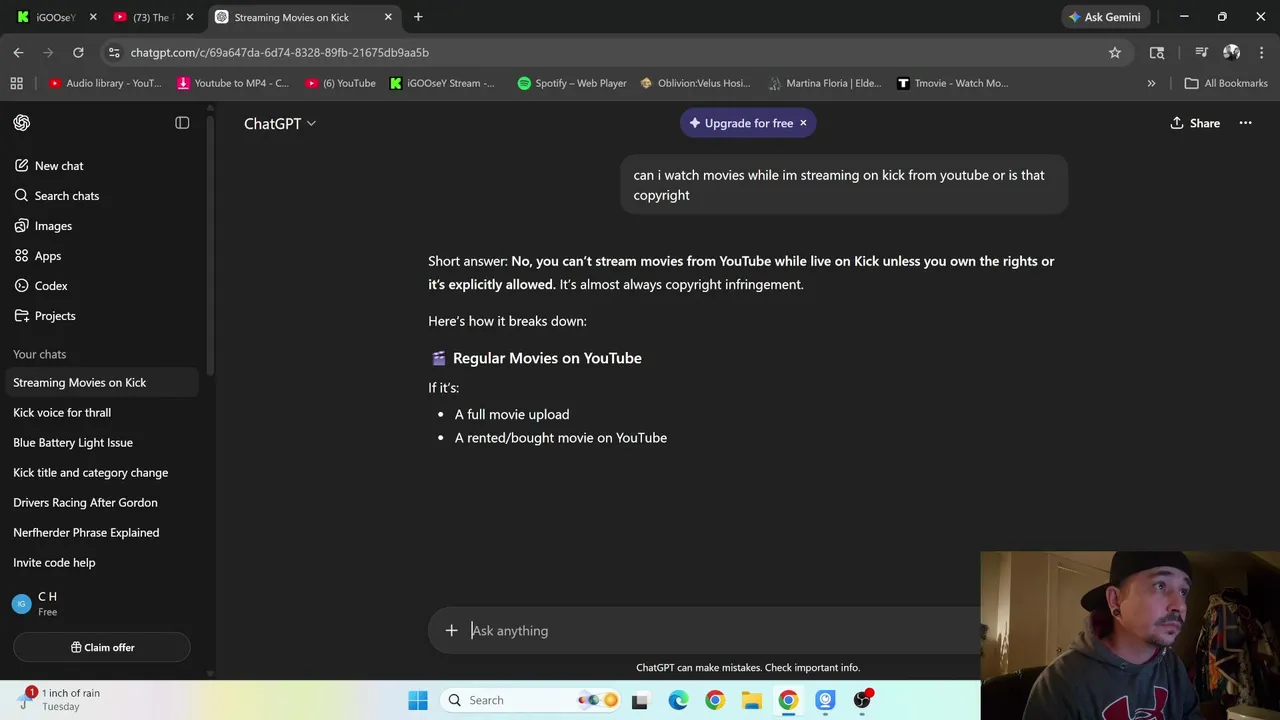1280x720 pixels.
Task: Expand the hidden bookmarks chevron
Action: coord(1151,83)
